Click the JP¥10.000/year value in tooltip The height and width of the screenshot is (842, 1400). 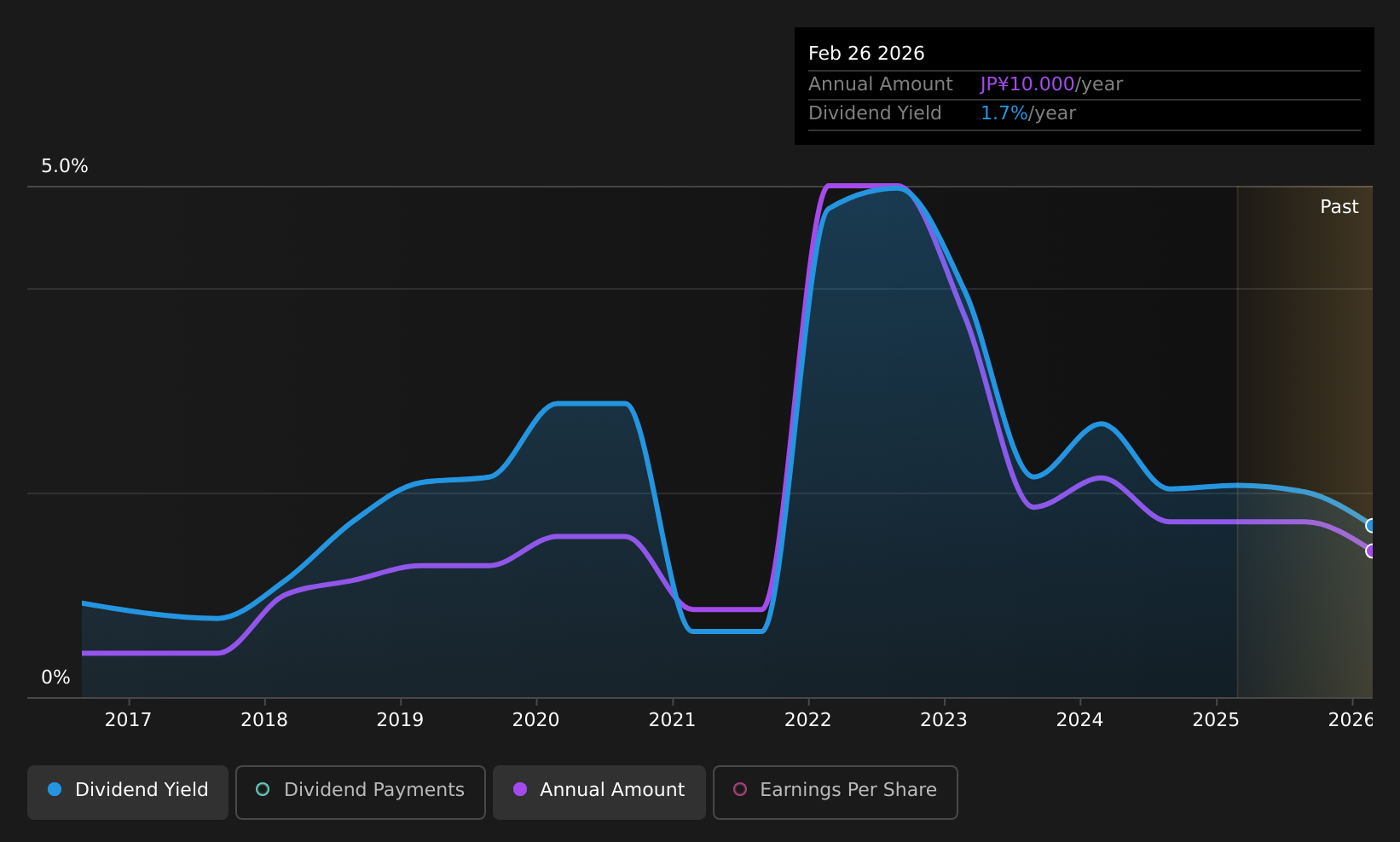coord(1051,84)
